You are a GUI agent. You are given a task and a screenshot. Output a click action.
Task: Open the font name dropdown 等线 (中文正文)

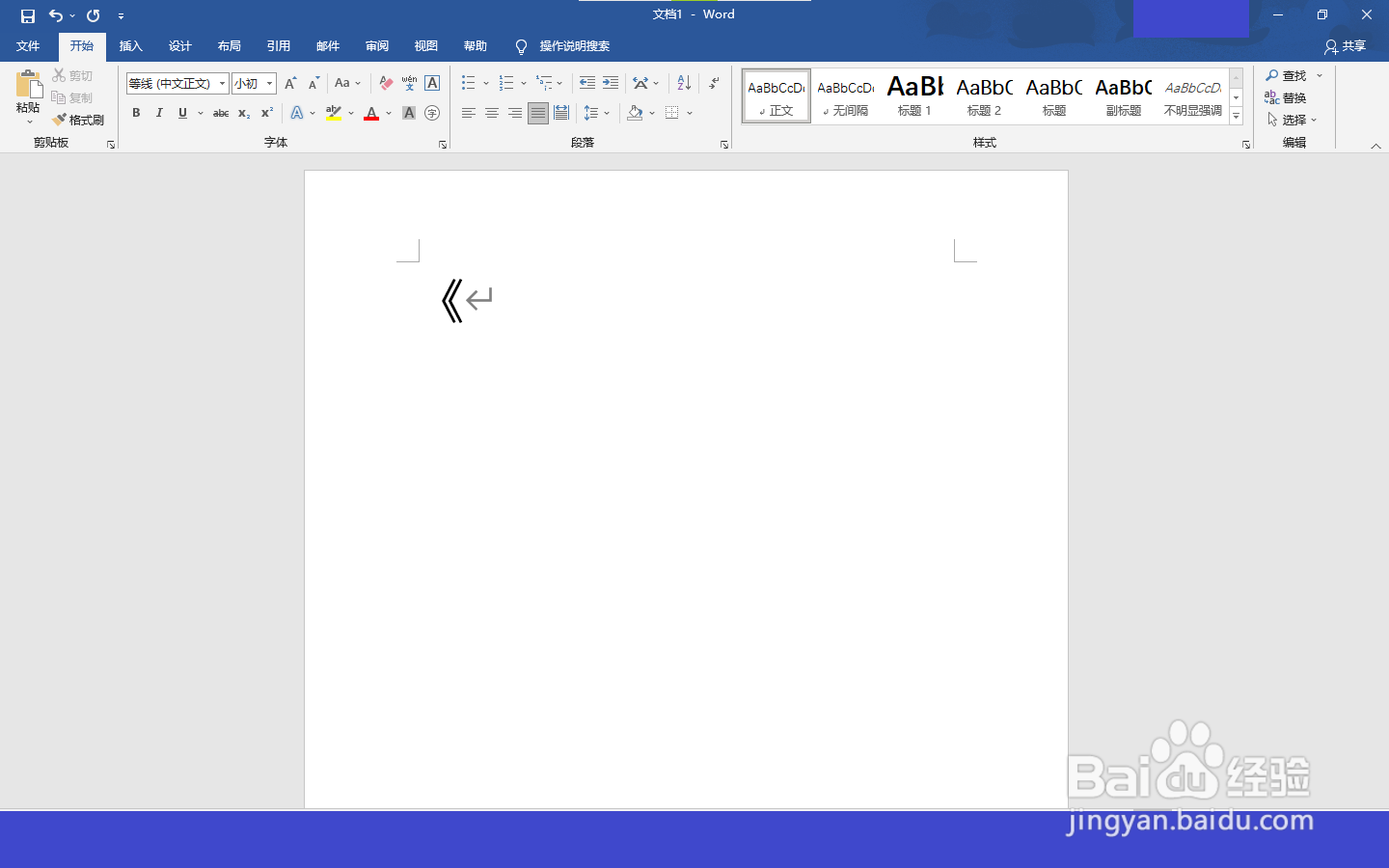(222, 84)
